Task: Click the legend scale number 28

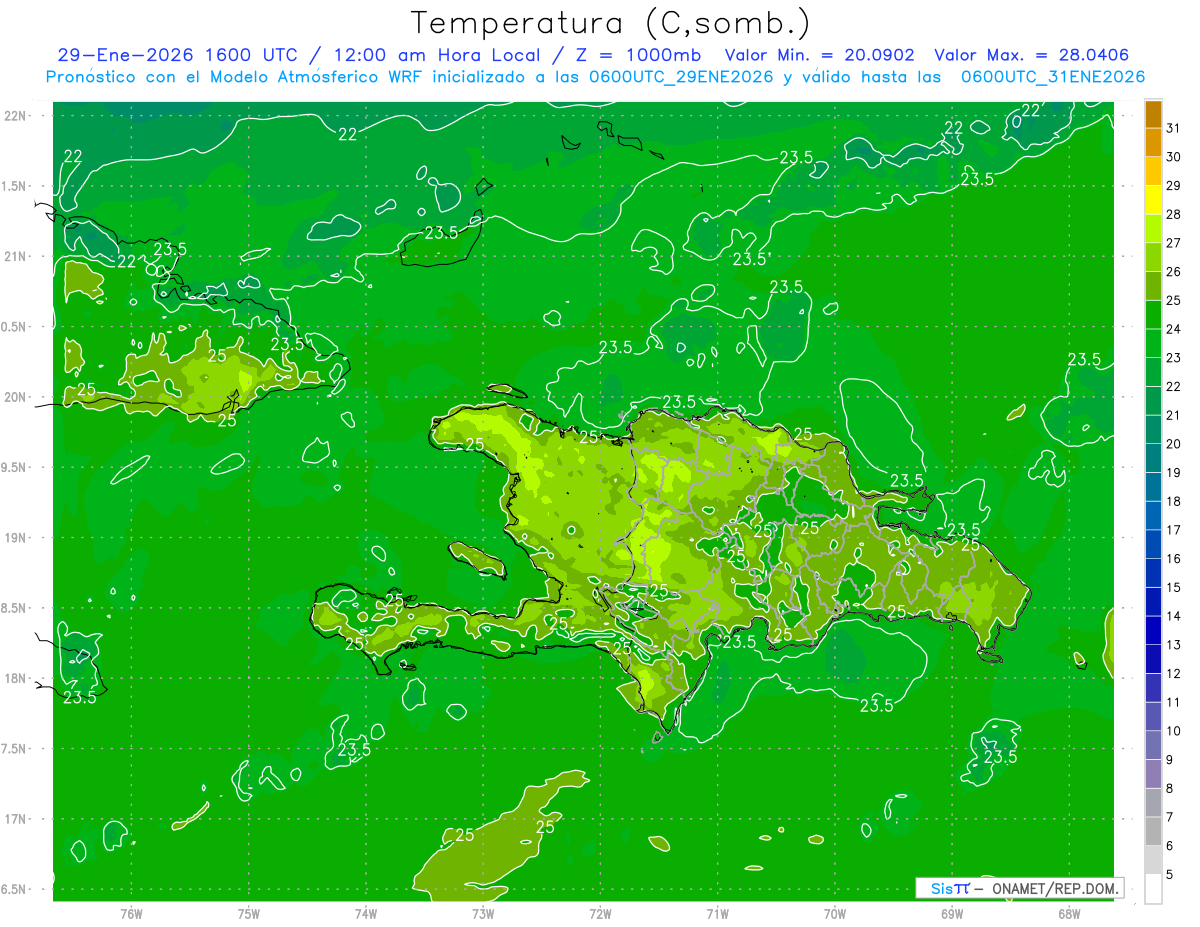Action: pyautogui.click(x=1174, y=214)
